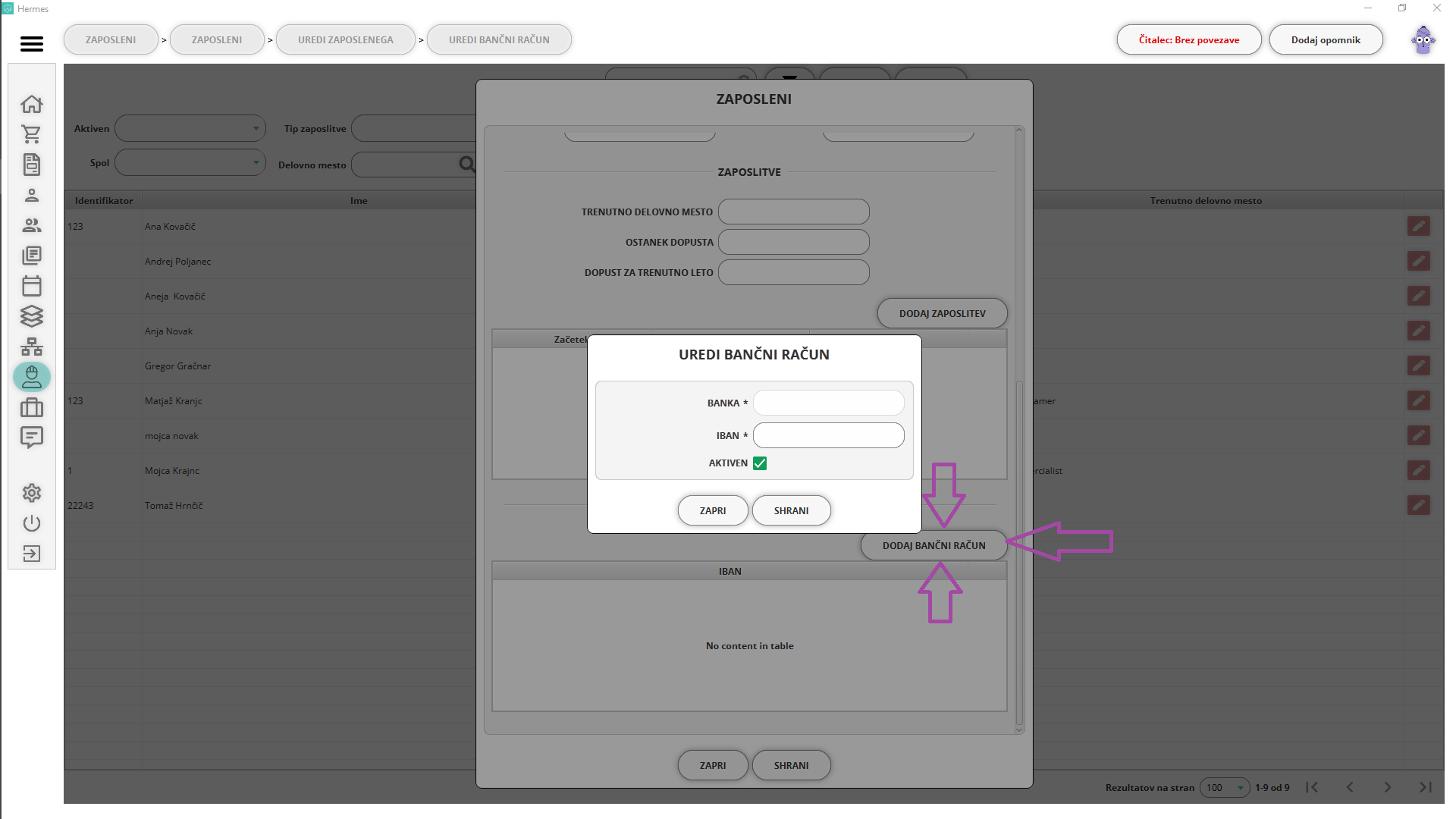Click second ZAPOSLENI breadcrumb
Screen dimensions: 1456x819
pyautogui.click(x=217, y=40)
